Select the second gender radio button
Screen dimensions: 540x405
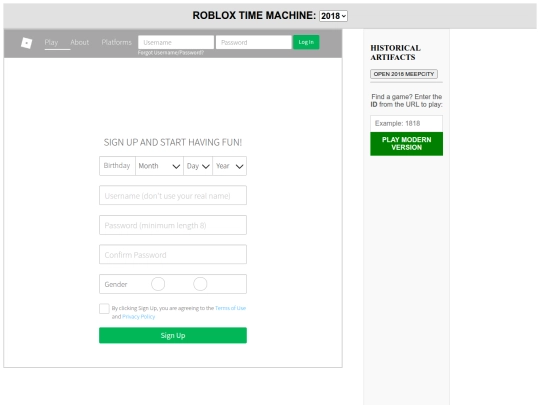point(200,284)
